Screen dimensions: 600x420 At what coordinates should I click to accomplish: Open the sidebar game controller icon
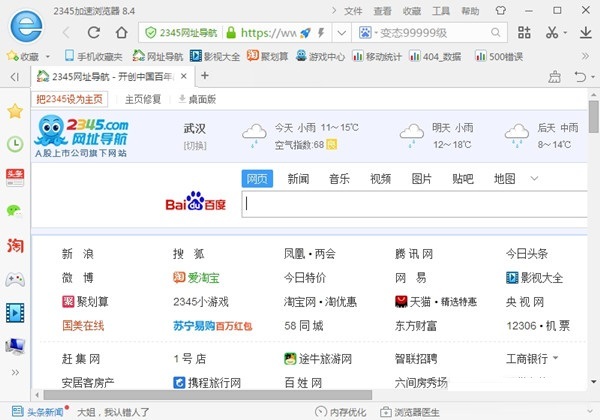[x=15, y=280]
